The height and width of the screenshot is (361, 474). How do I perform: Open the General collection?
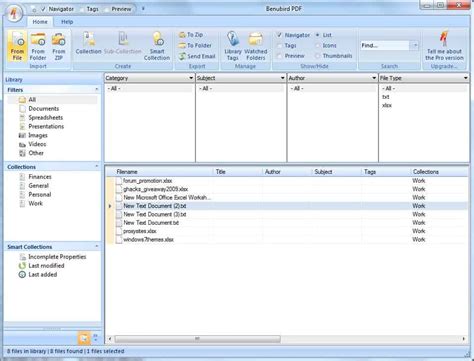[34, 186]
